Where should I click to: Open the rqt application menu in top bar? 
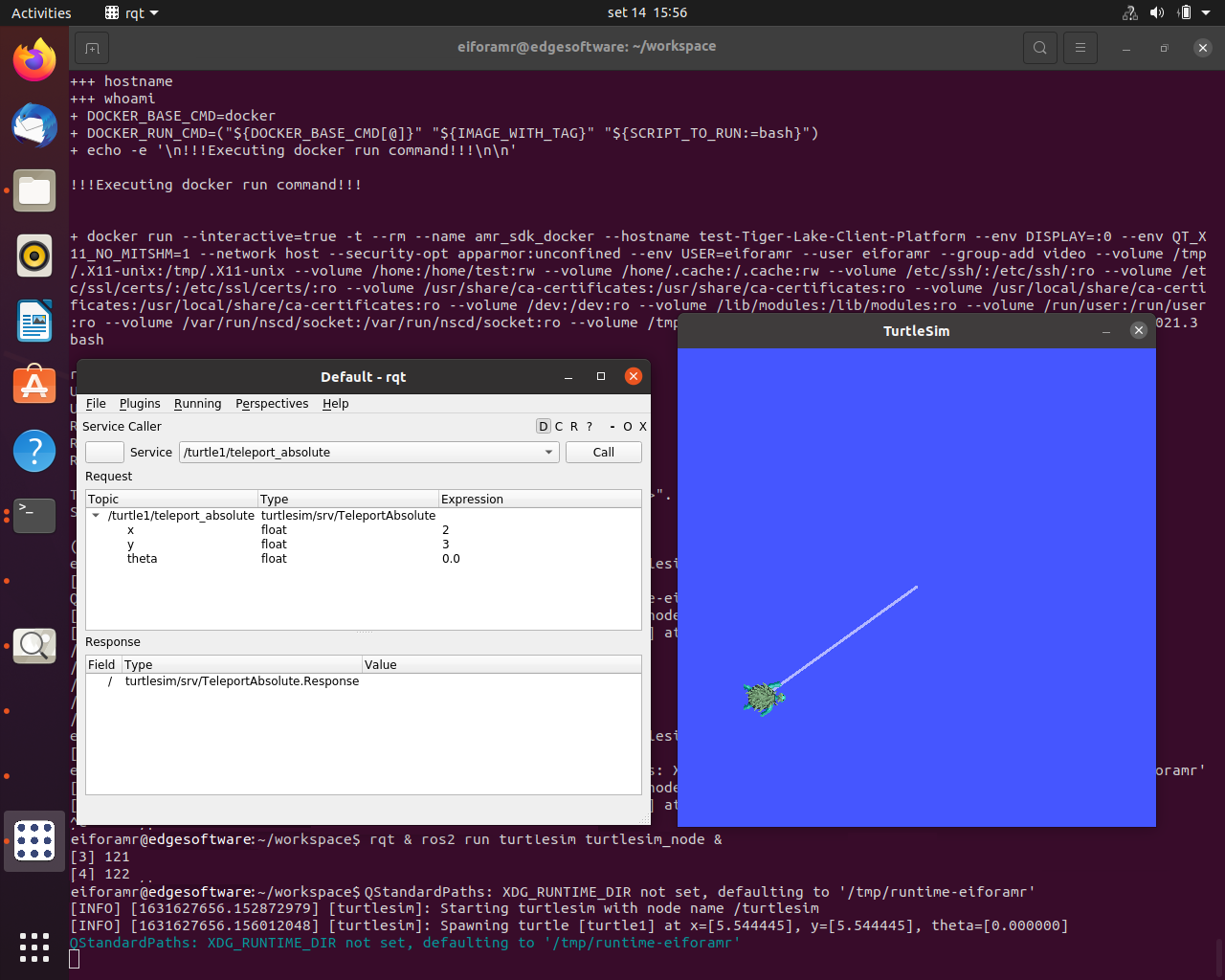(131, 13)
